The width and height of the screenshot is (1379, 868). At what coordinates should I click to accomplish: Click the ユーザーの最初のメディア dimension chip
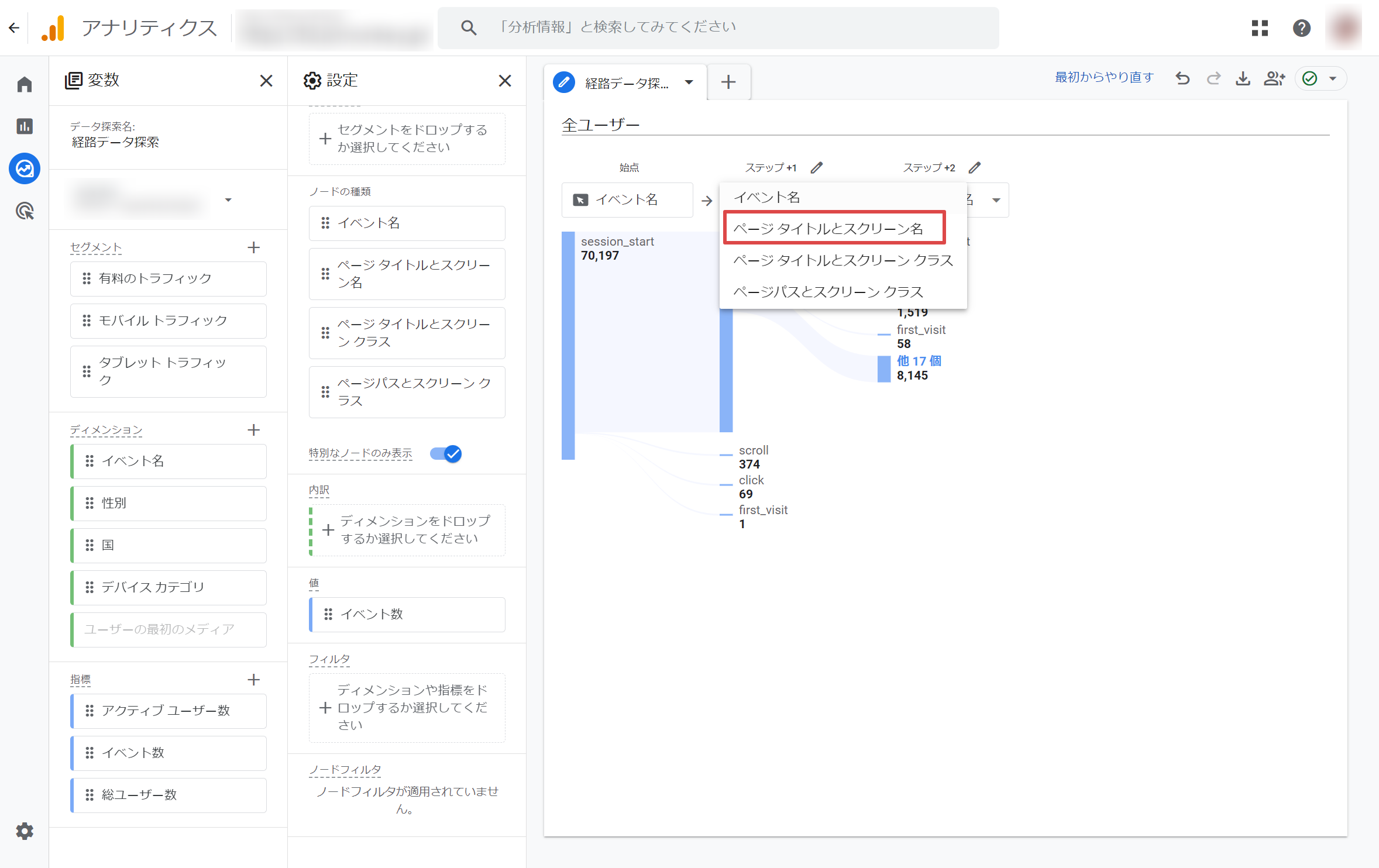(168, 630)
